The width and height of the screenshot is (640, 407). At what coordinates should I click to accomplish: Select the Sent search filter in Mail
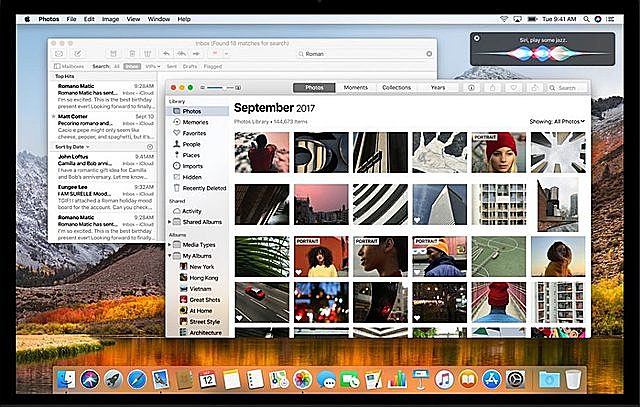pos(172,66)
